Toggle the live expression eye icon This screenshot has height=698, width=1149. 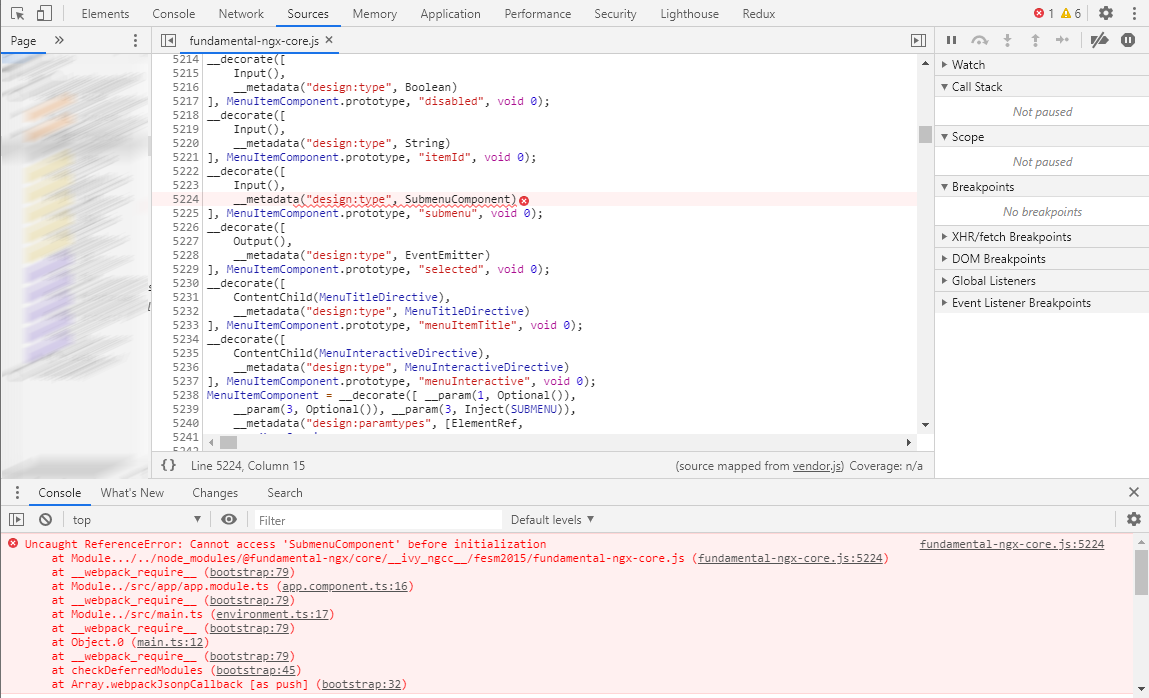[229, 519]
